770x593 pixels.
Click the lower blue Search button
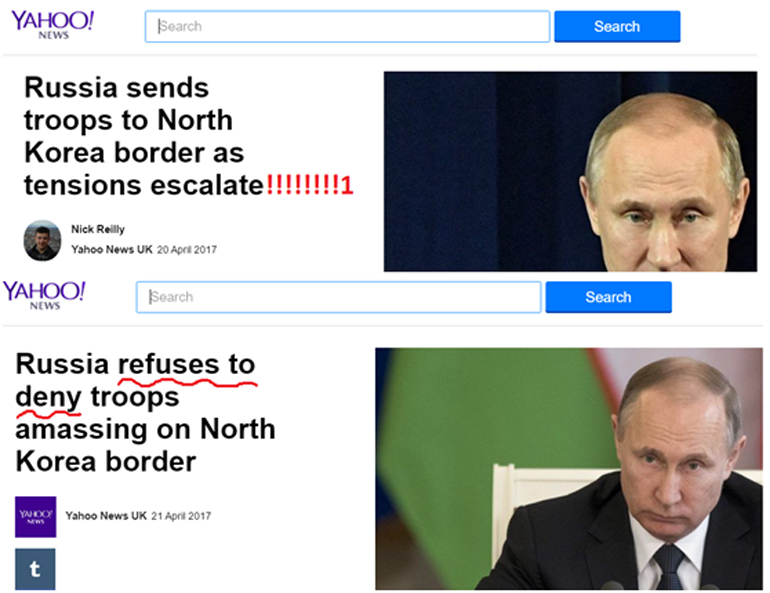[608, 297]
